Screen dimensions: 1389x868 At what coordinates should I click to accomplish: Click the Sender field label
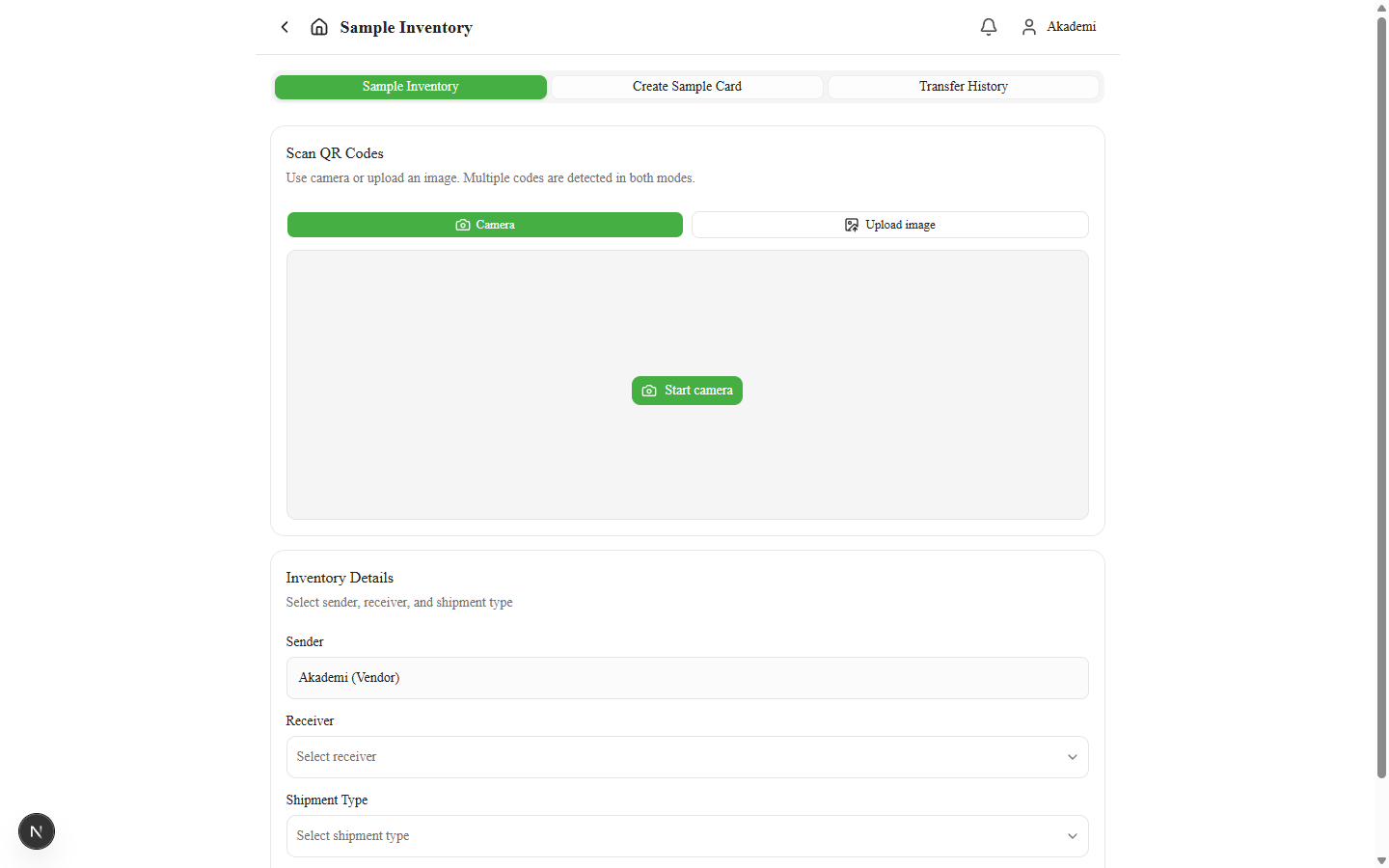tap(305, 641)
